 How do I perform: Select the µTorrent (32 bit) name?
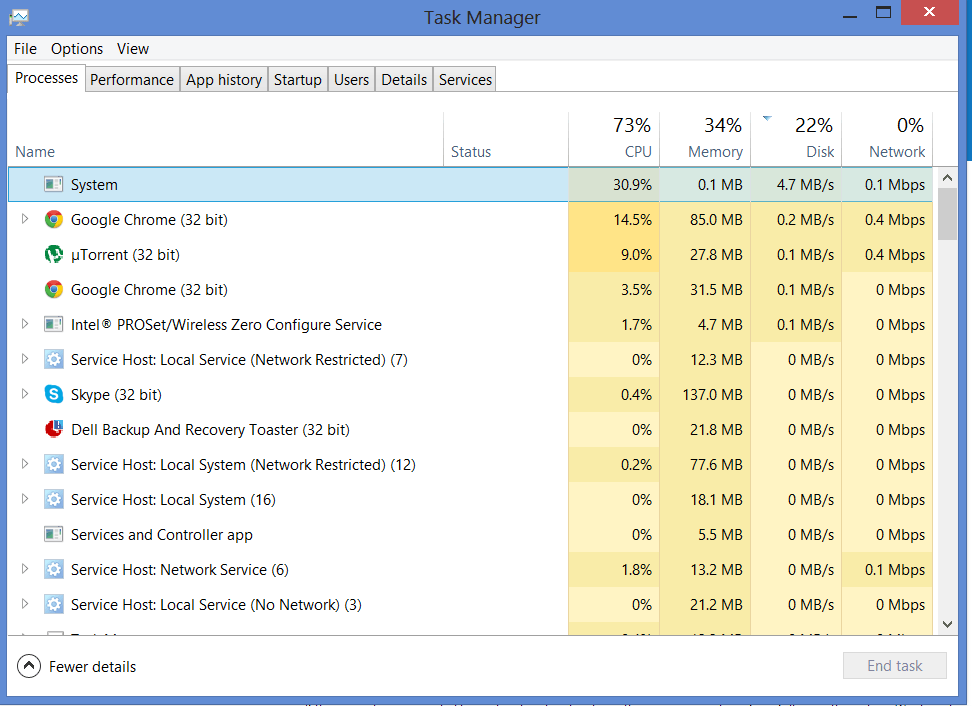125,255
